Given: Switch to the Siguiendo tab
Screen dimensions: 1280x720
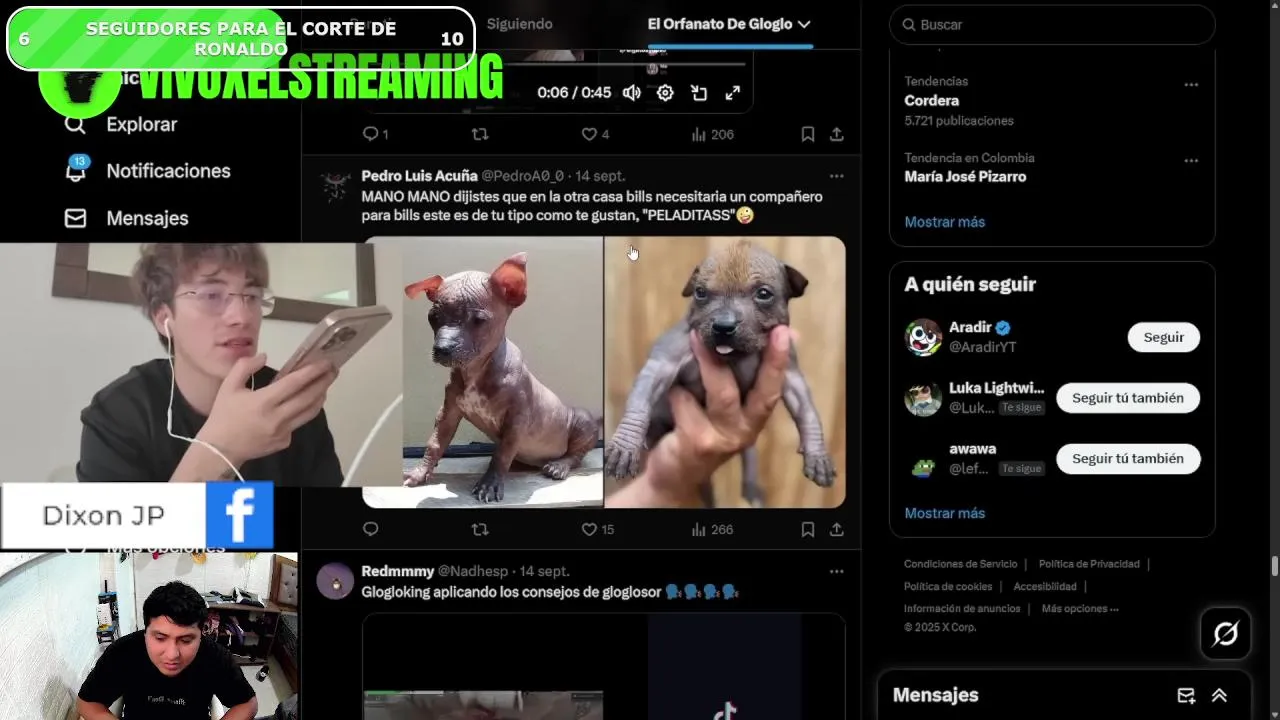Looking at the screenshot, I should [519, 24].
